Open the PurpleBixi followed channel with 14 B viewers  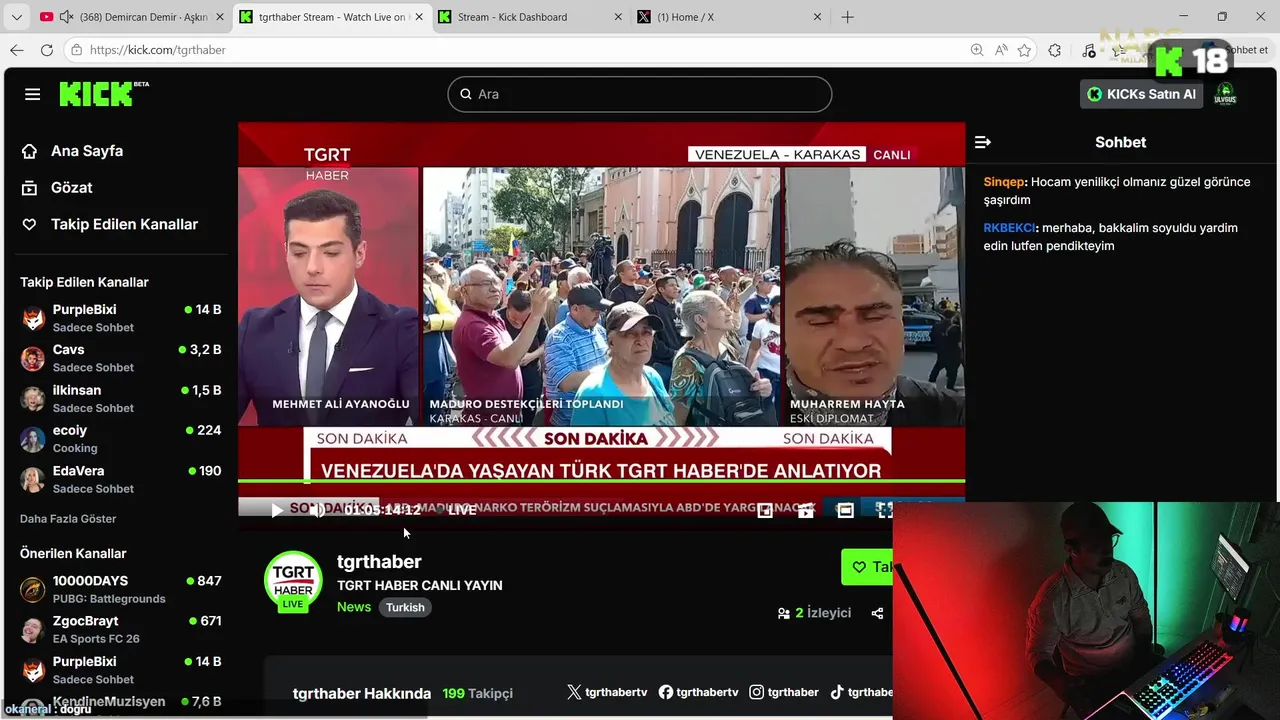(120, 318)
